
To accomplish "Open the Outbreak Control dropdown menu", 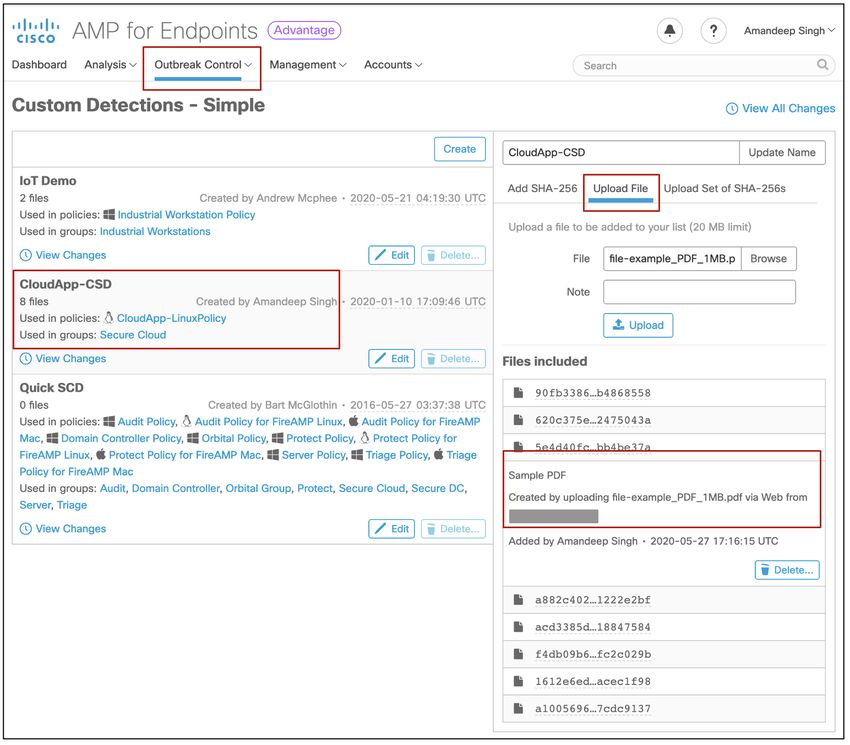I will [x=203, y=65].
